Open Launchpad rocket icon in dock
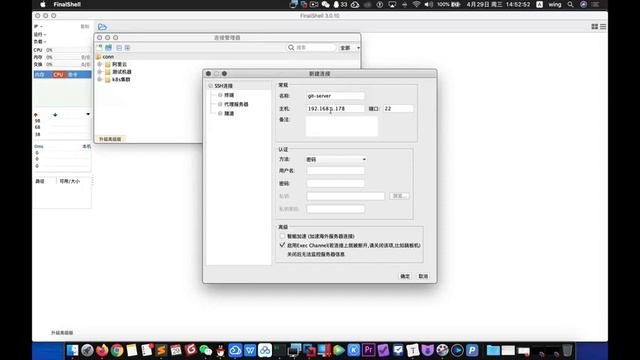 click(87, 350)
